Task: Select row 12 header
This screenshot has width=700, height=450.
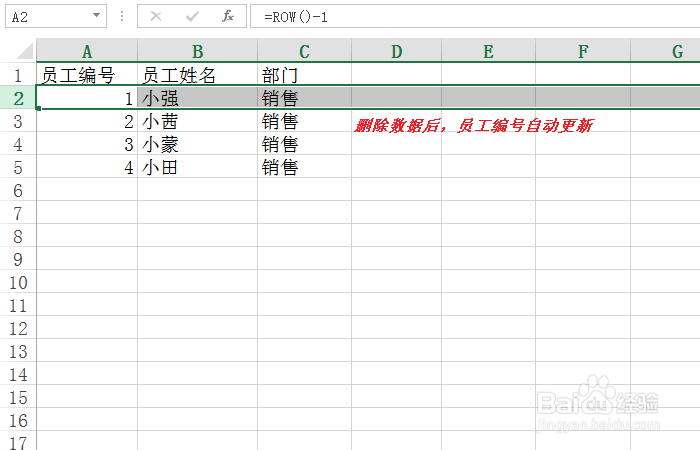Action: [18, 329]
